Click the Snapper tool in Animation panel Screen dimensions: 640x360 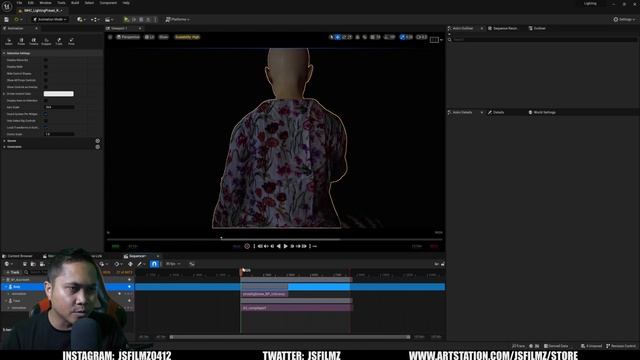click(x=46, y=41)
